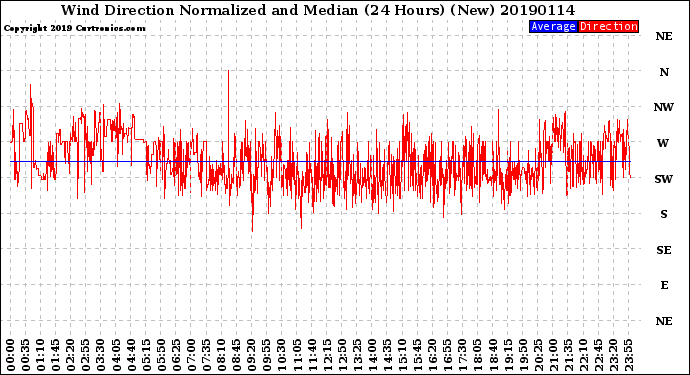Click the 12:50 time axis label
The image size is (690, 375).
pyautogui.click(x=342, y=355)
